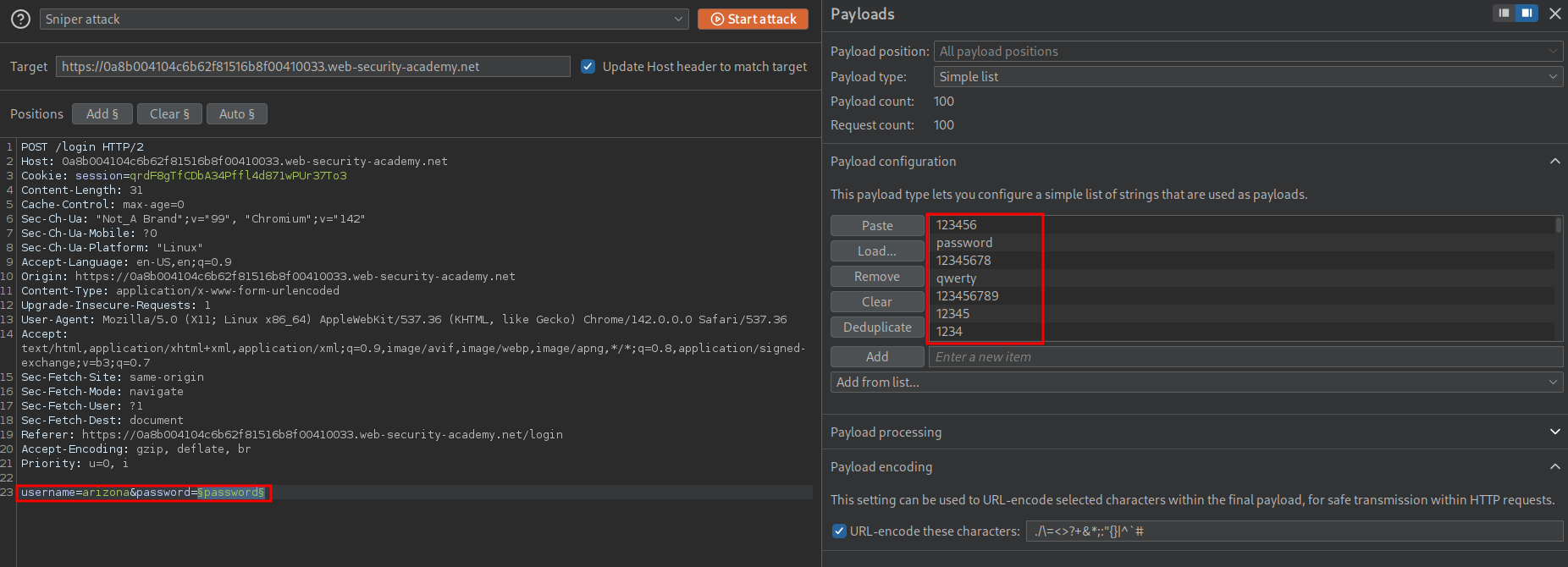Open the Payload type Simple list dropdown
The image size is (1568, 567).
pyautogui.click(x=1247, y=76)
